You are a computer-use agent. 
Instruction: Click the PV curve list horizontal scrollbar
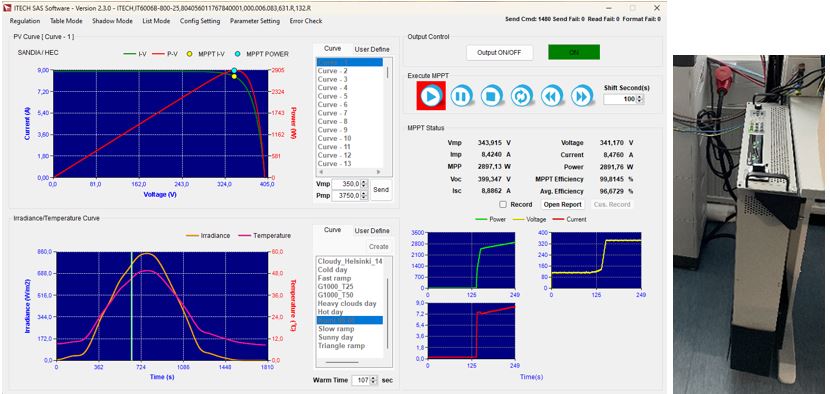click(x=349, y=173)
